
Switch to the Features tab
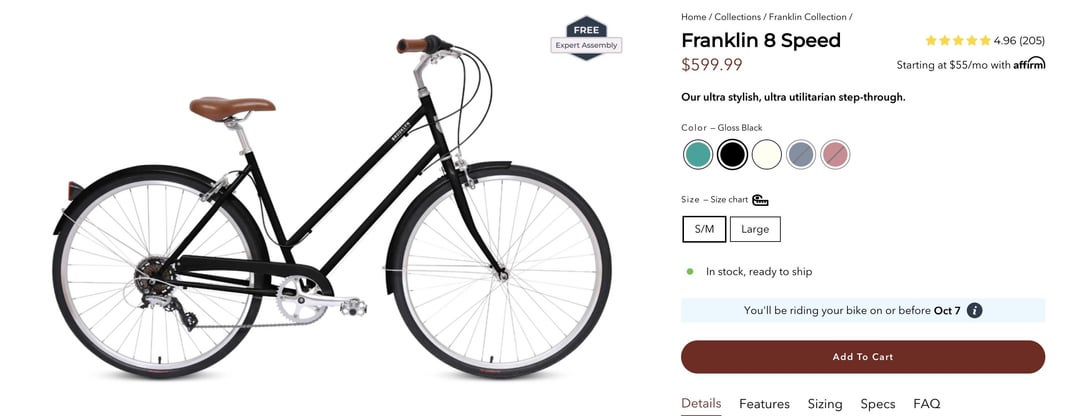[765, 404]
